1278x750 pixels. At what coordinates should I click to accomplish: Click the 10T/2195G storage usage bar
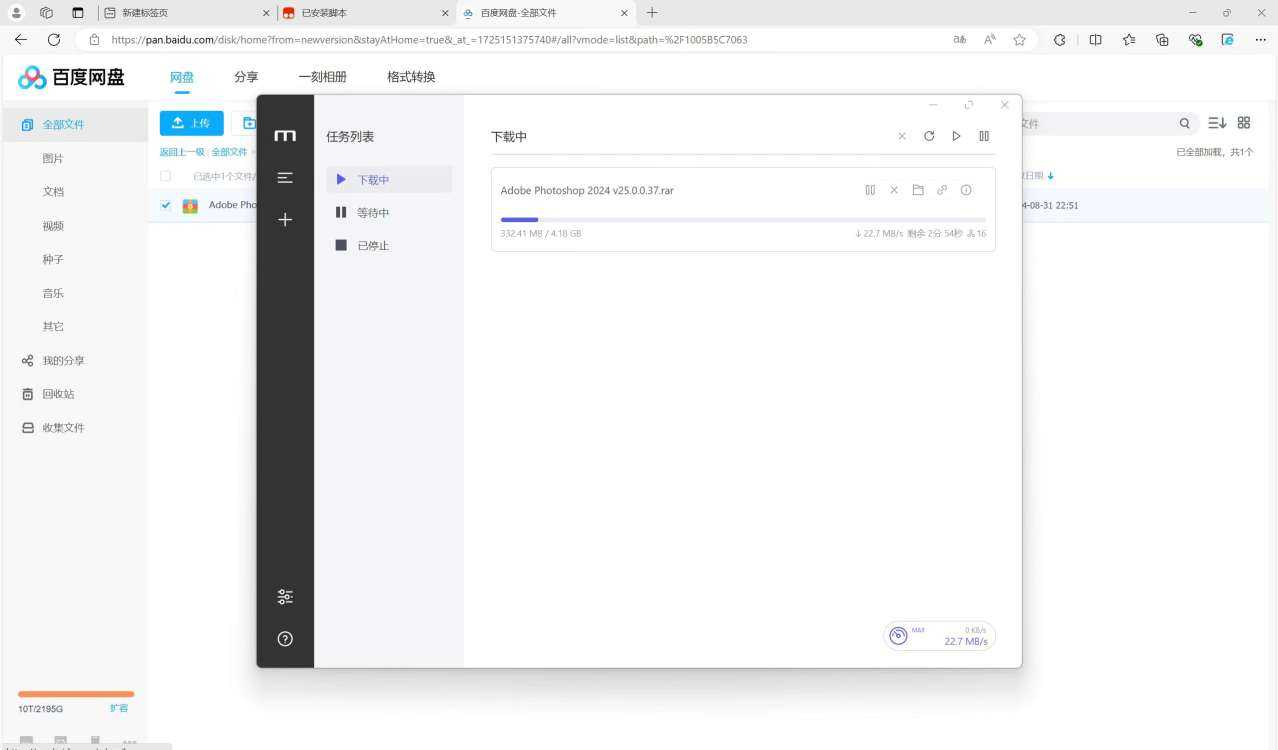coord(76,694)
